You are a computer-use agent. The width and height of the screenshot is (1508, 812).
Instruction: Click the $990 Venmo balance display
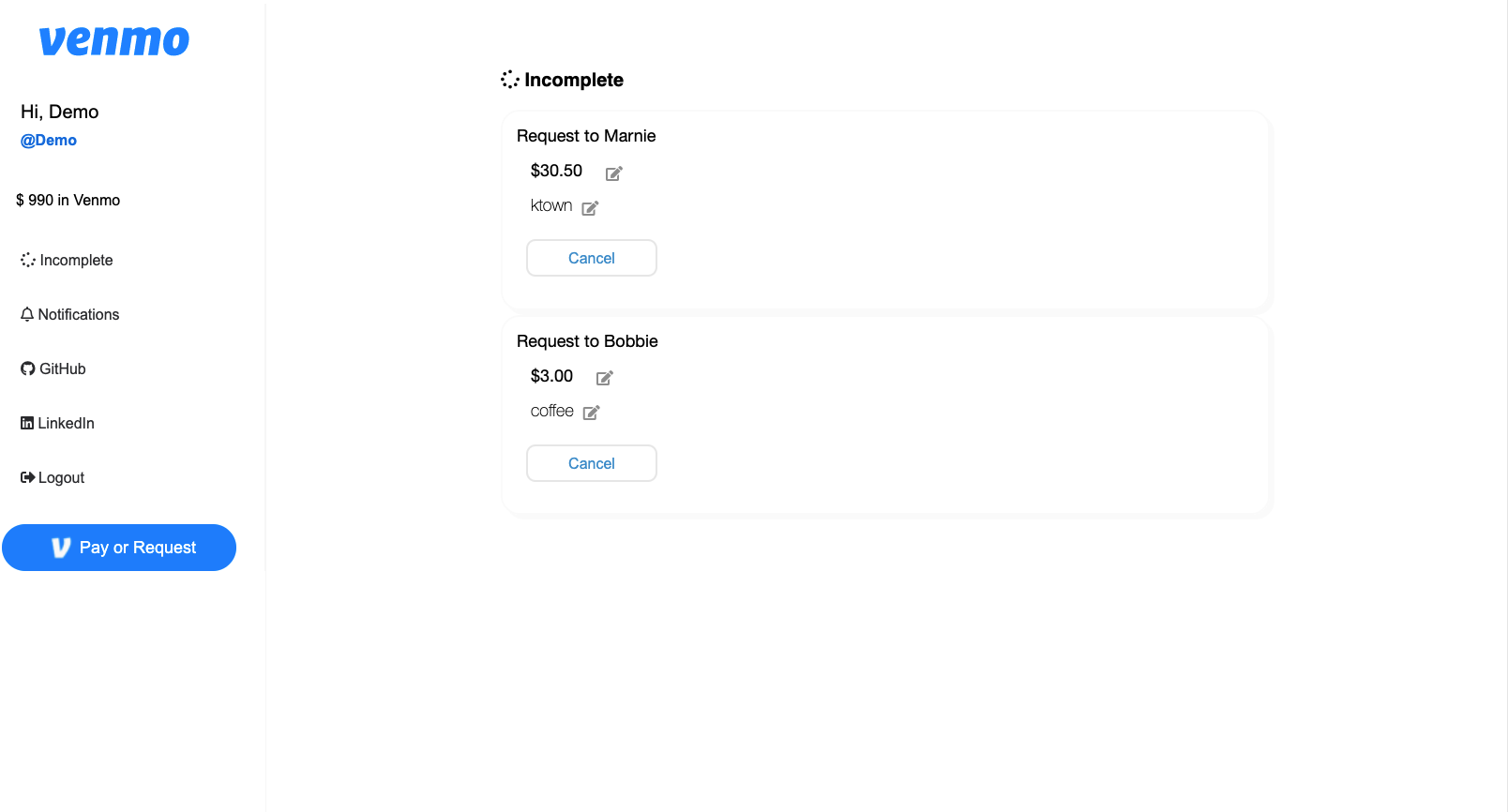coord(67,200)
